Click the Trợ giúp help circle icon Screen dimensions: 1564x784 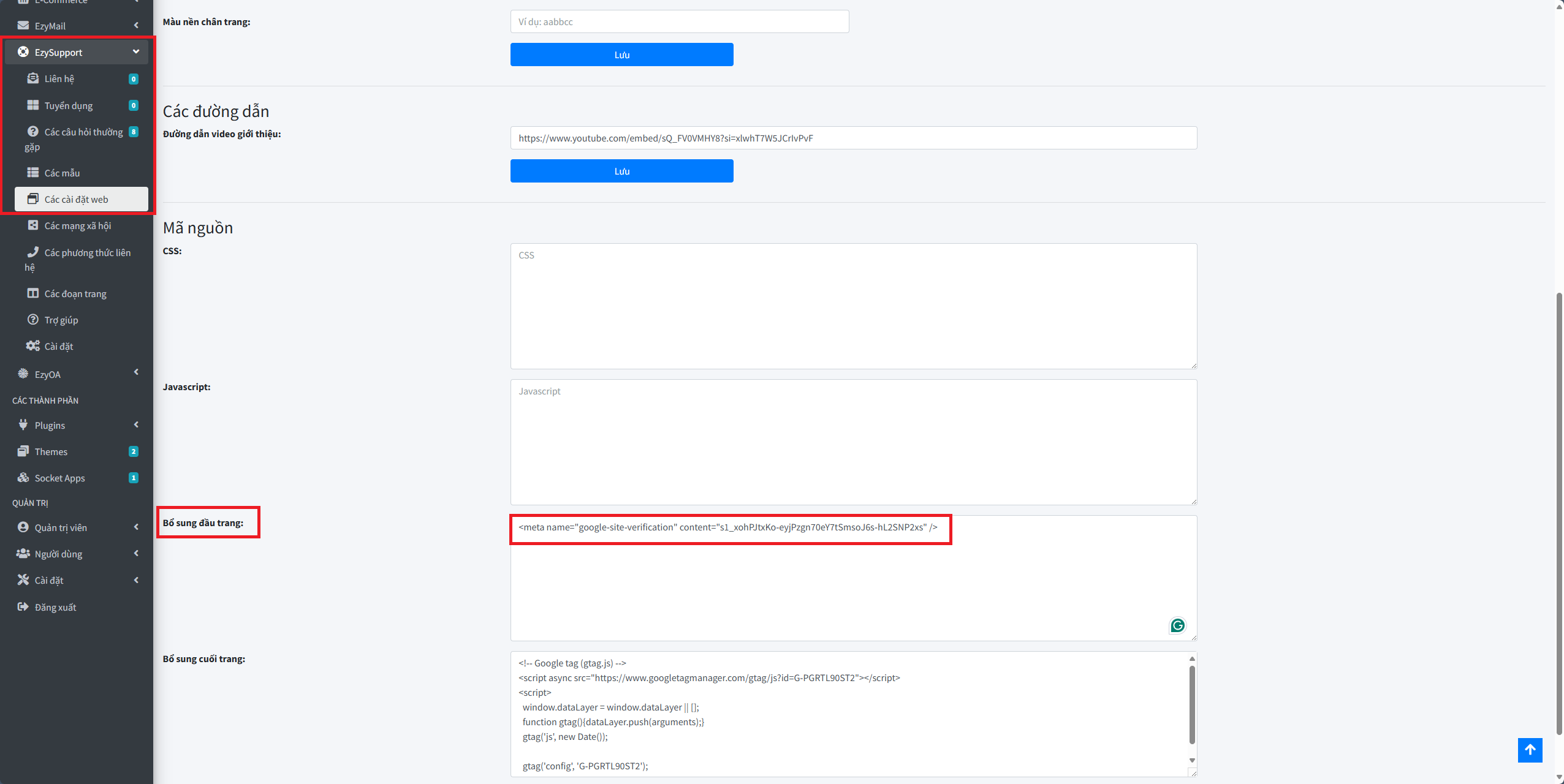click(x=33, y=320)
